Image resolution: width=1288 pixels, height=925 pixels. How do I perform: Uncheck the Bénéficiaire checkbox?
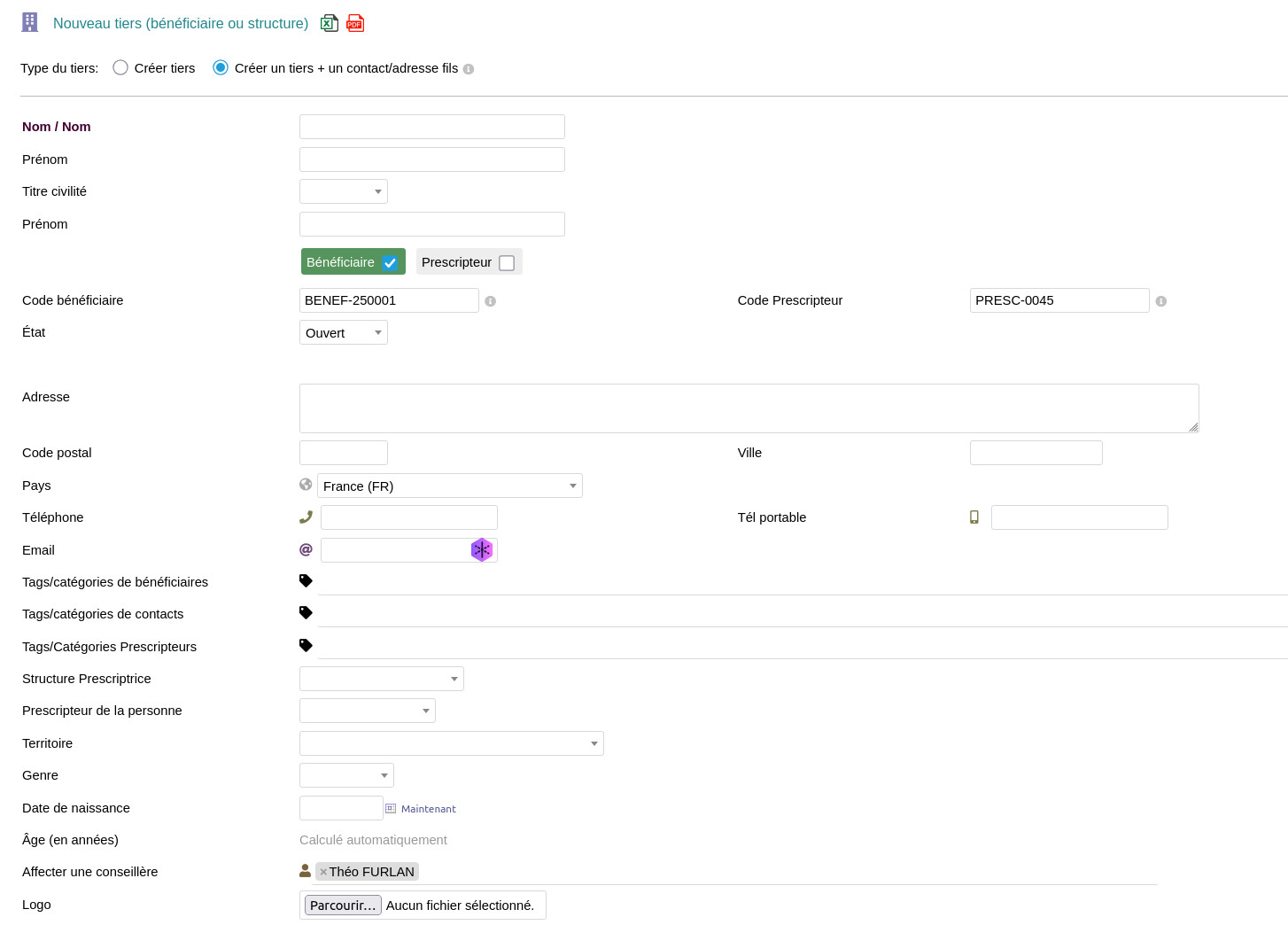[390, 262]
